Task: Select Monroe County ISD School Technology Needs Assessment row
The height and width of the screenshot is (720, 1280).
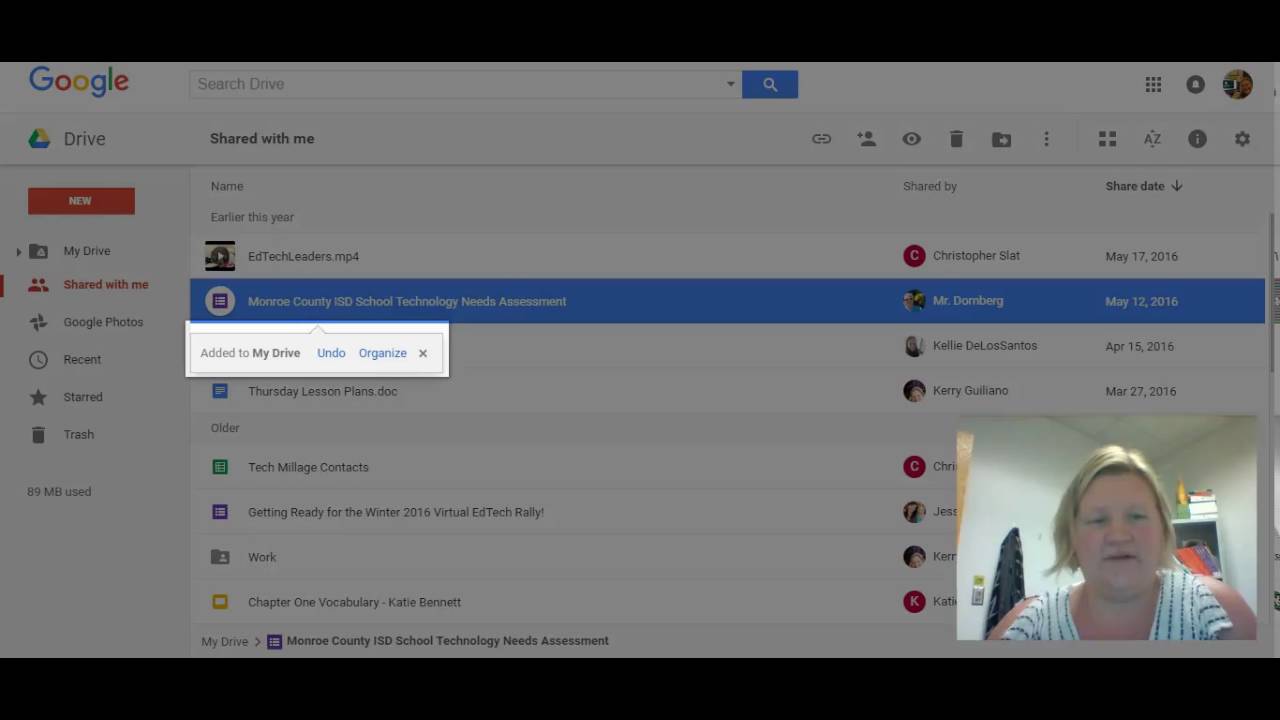Action: (727, 301)
